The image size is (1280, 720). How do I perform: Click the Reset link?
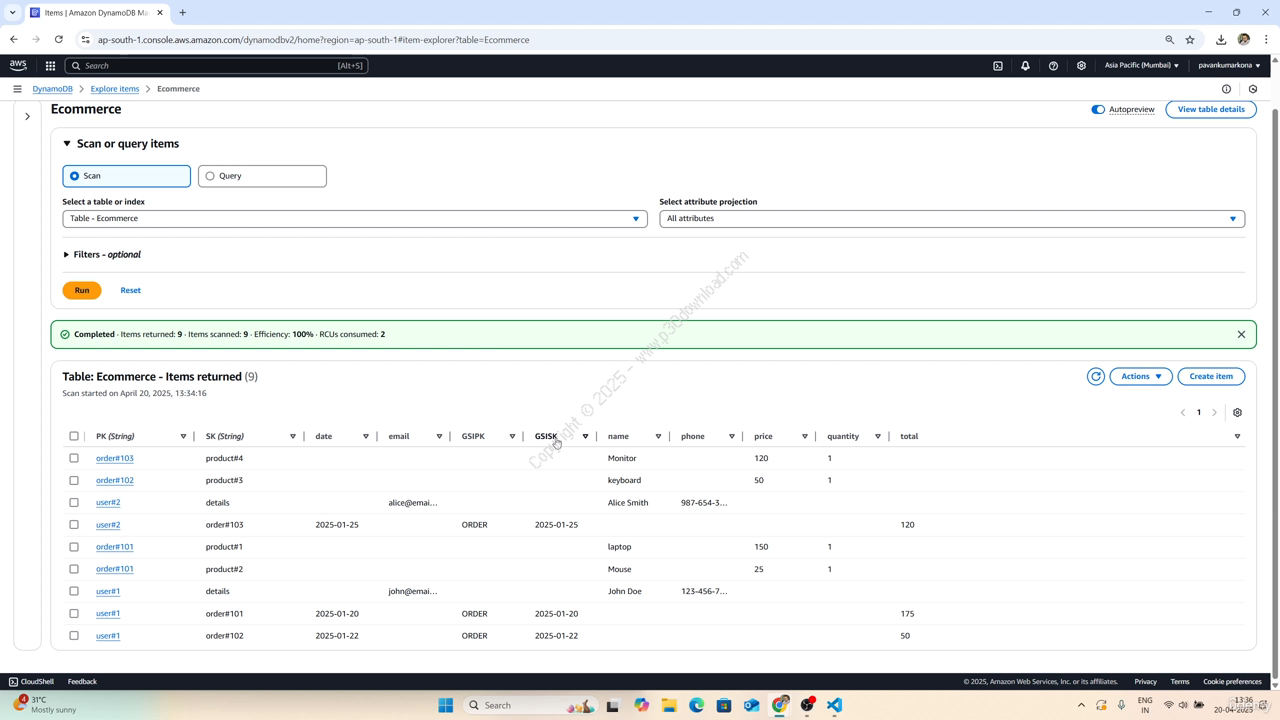point(130,290)
